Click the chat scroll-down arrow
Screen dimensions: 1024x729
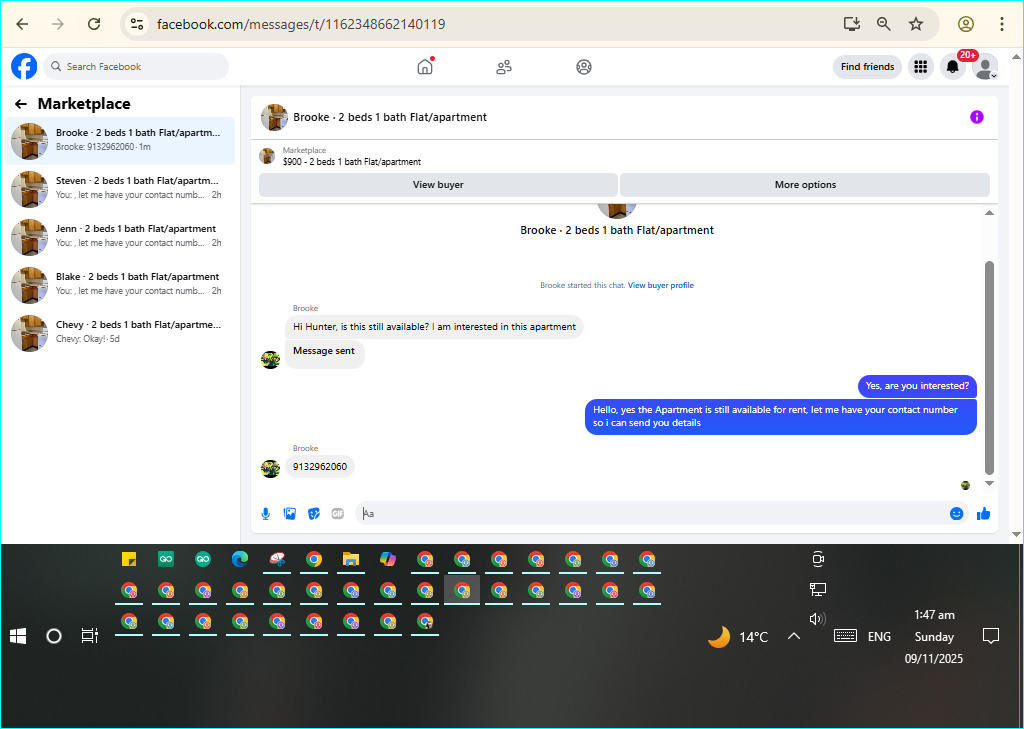tap(989, 484)
